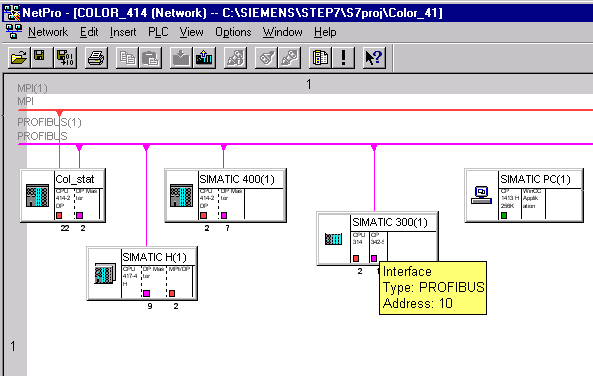Click the context Help arrow-question icon
Screen dimensions: 593x376
point(374,58)
